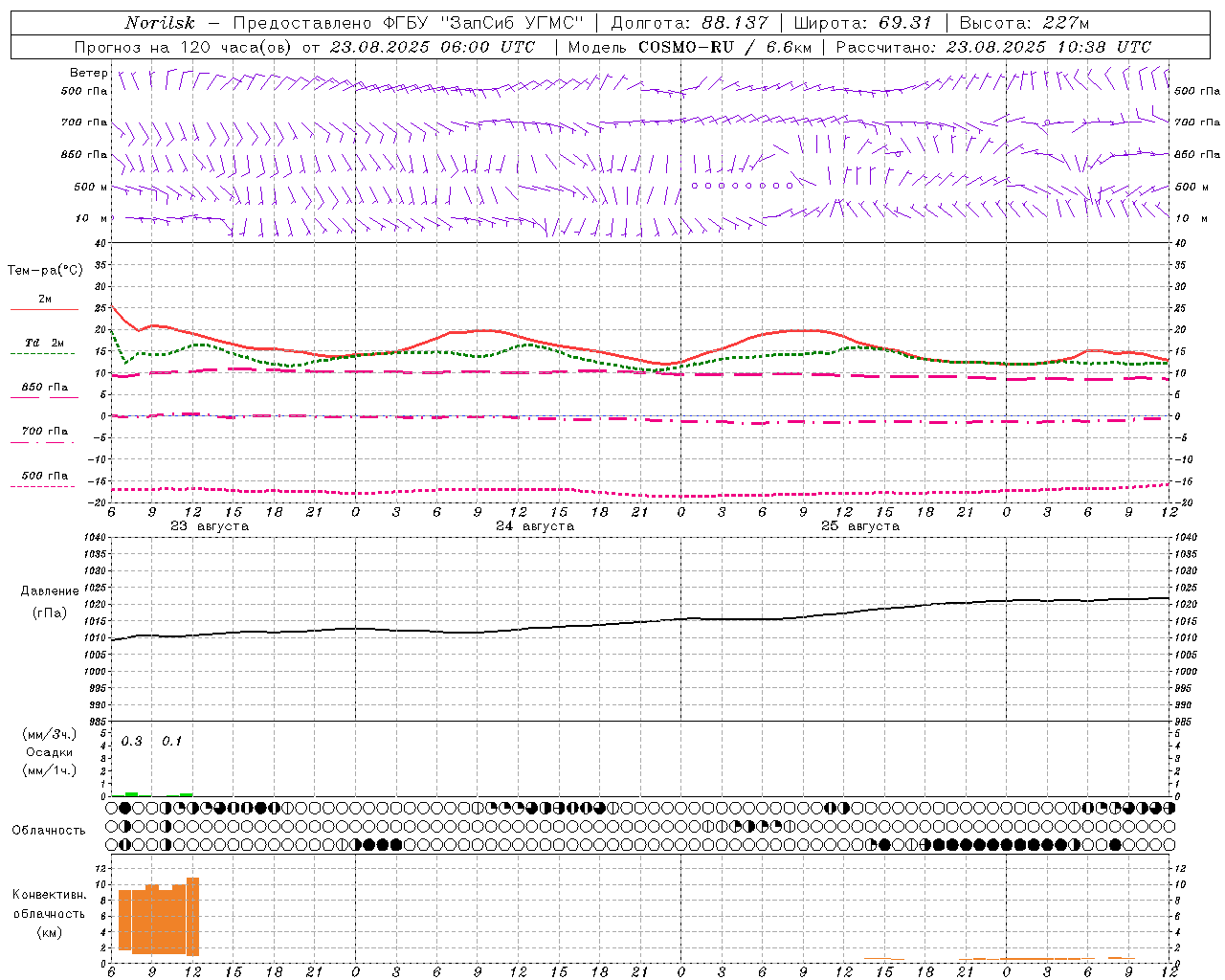Click the "Осадки" precipitation label
This screenshot has width=1225, height=980.
coord(49,752)
